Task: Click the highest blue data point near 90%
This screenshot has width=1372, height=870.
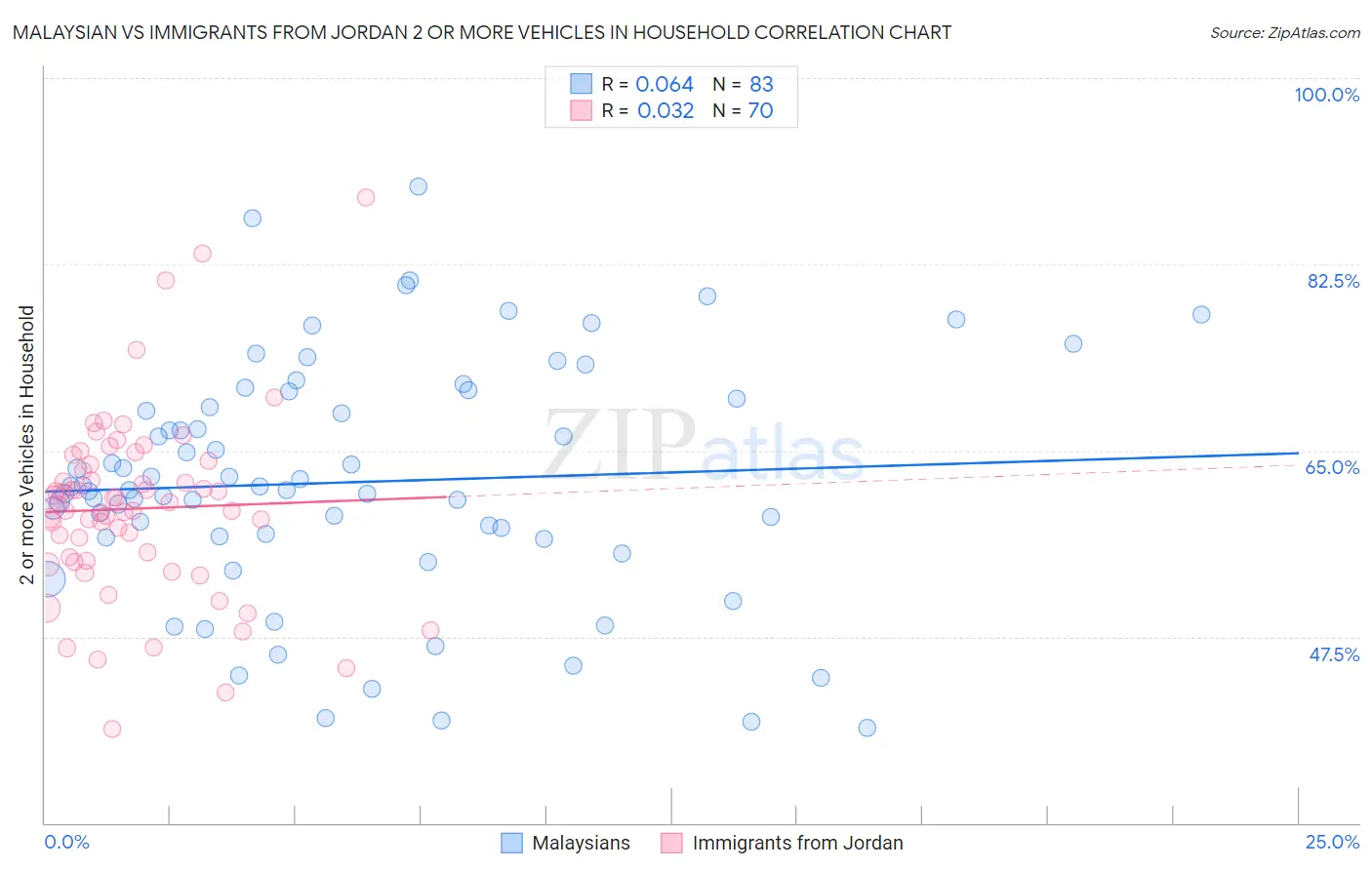Action: point(419,186)
